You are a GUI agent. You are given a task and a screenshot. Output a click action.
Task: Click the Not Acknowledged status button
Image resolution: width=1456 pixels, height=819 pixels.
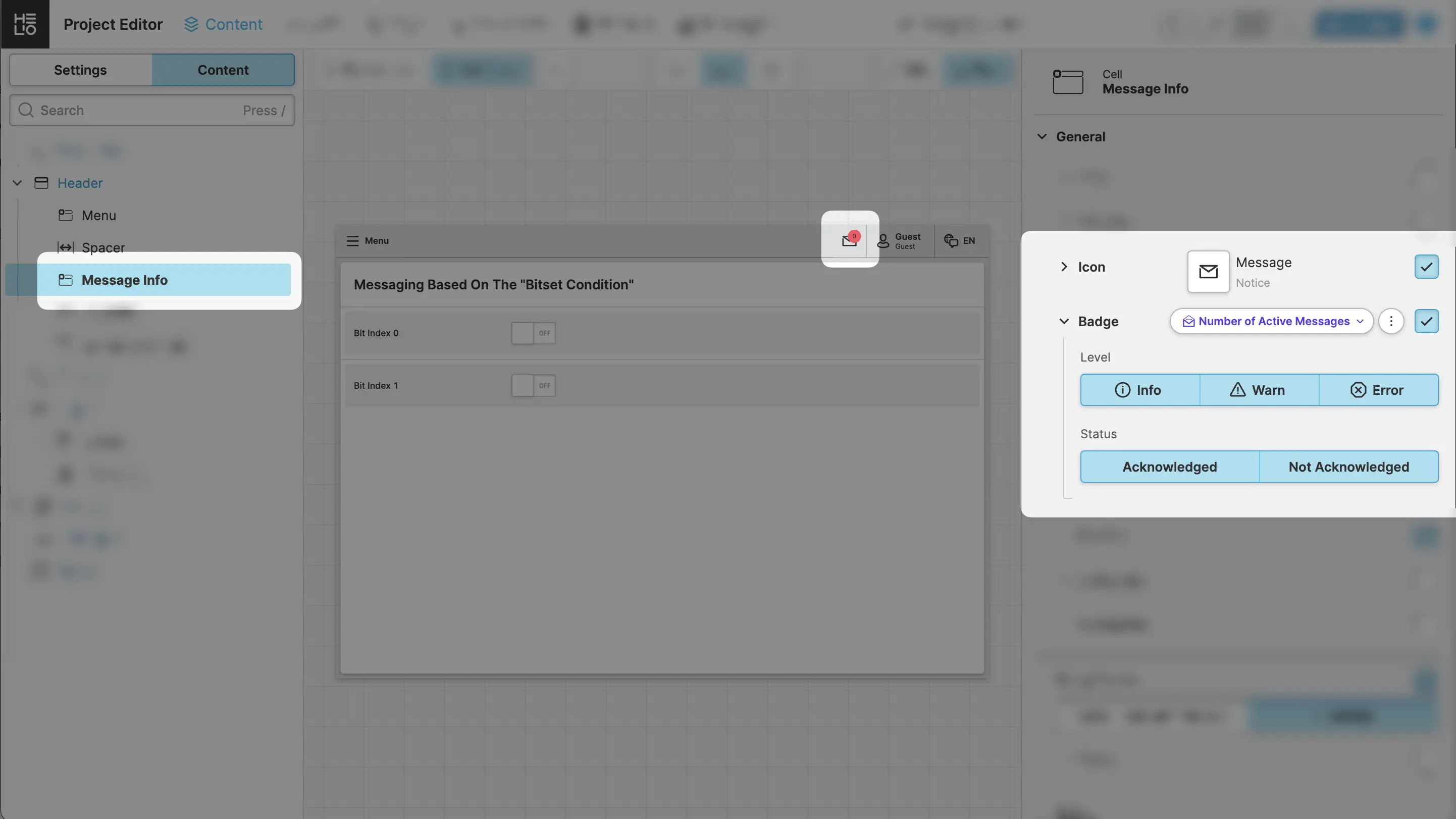tap(1348, 467)
